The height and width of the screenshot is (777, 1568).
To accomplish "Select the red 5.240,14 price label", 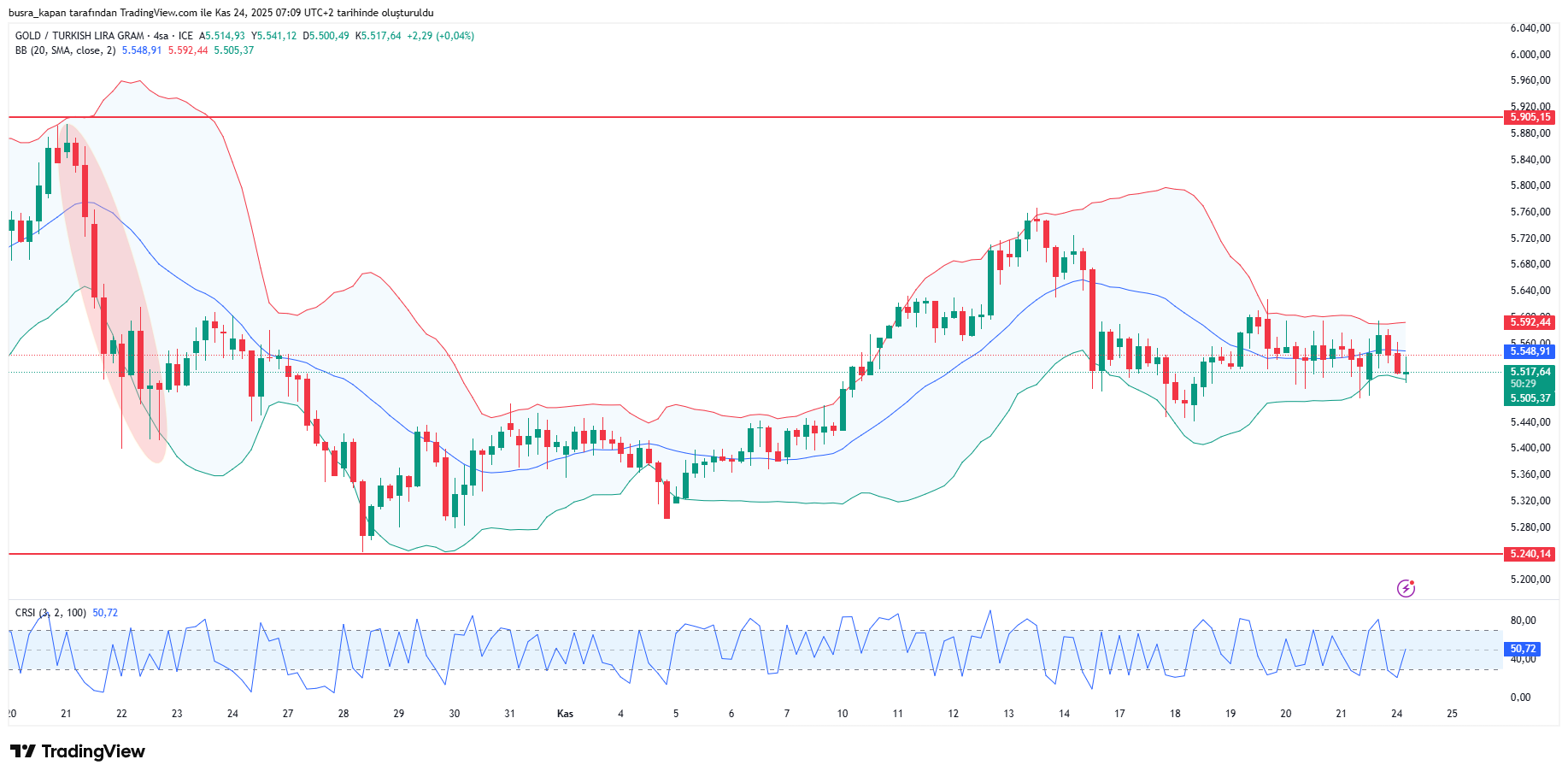I will [1530, 554].
